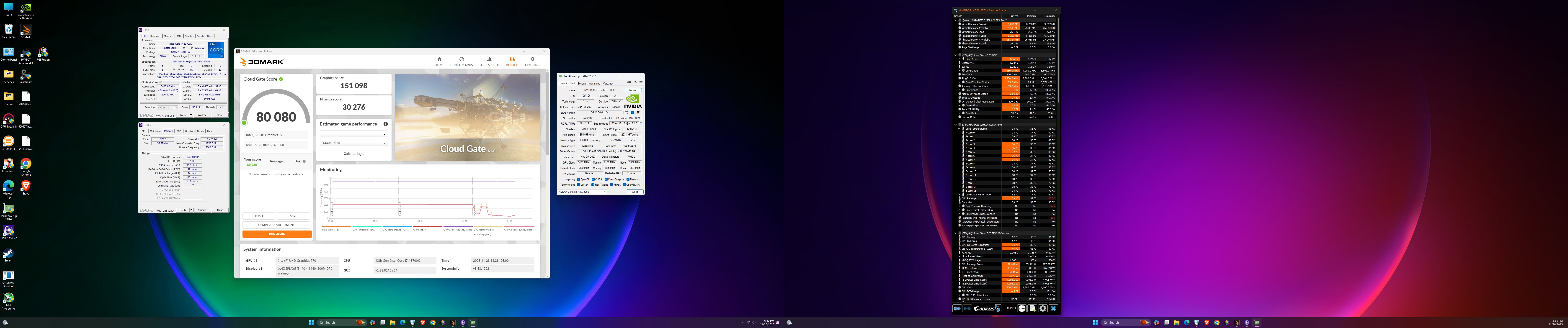Click the GPU Load (%) red legend swatch
This screenshot has height=328, width=1568.
pos(428,227)
